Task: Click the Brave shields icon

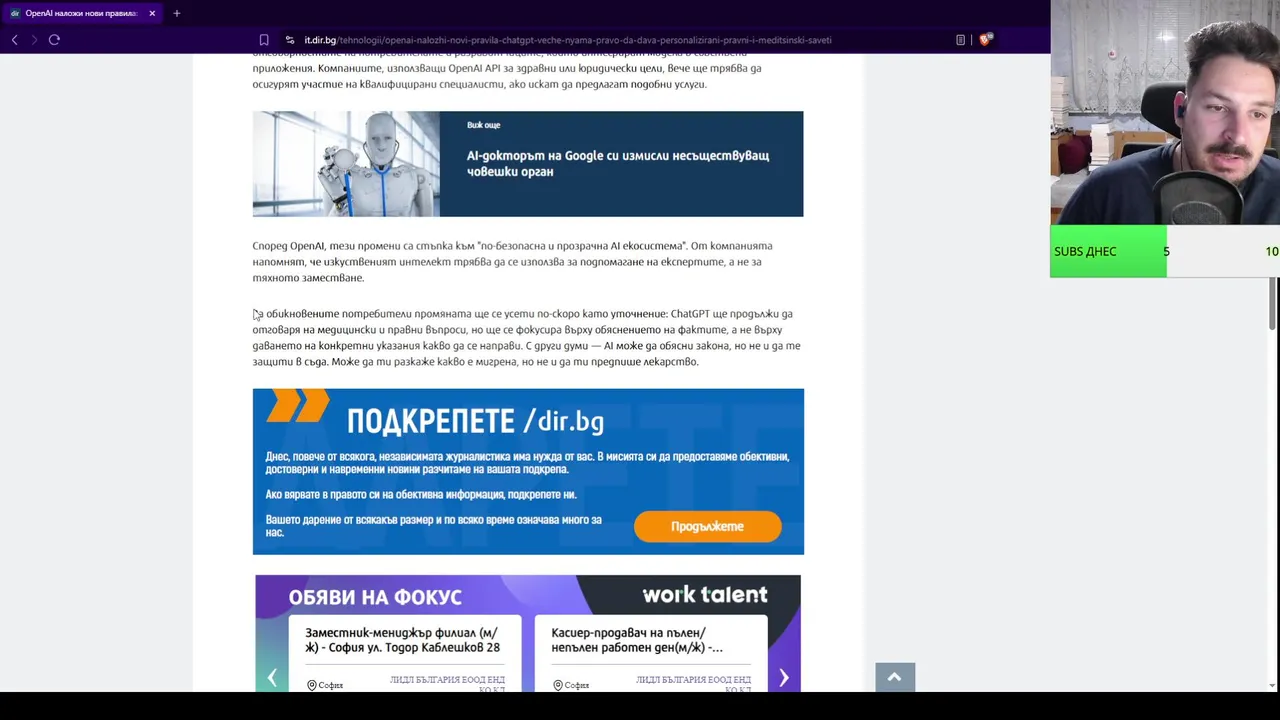Action: 985,40
